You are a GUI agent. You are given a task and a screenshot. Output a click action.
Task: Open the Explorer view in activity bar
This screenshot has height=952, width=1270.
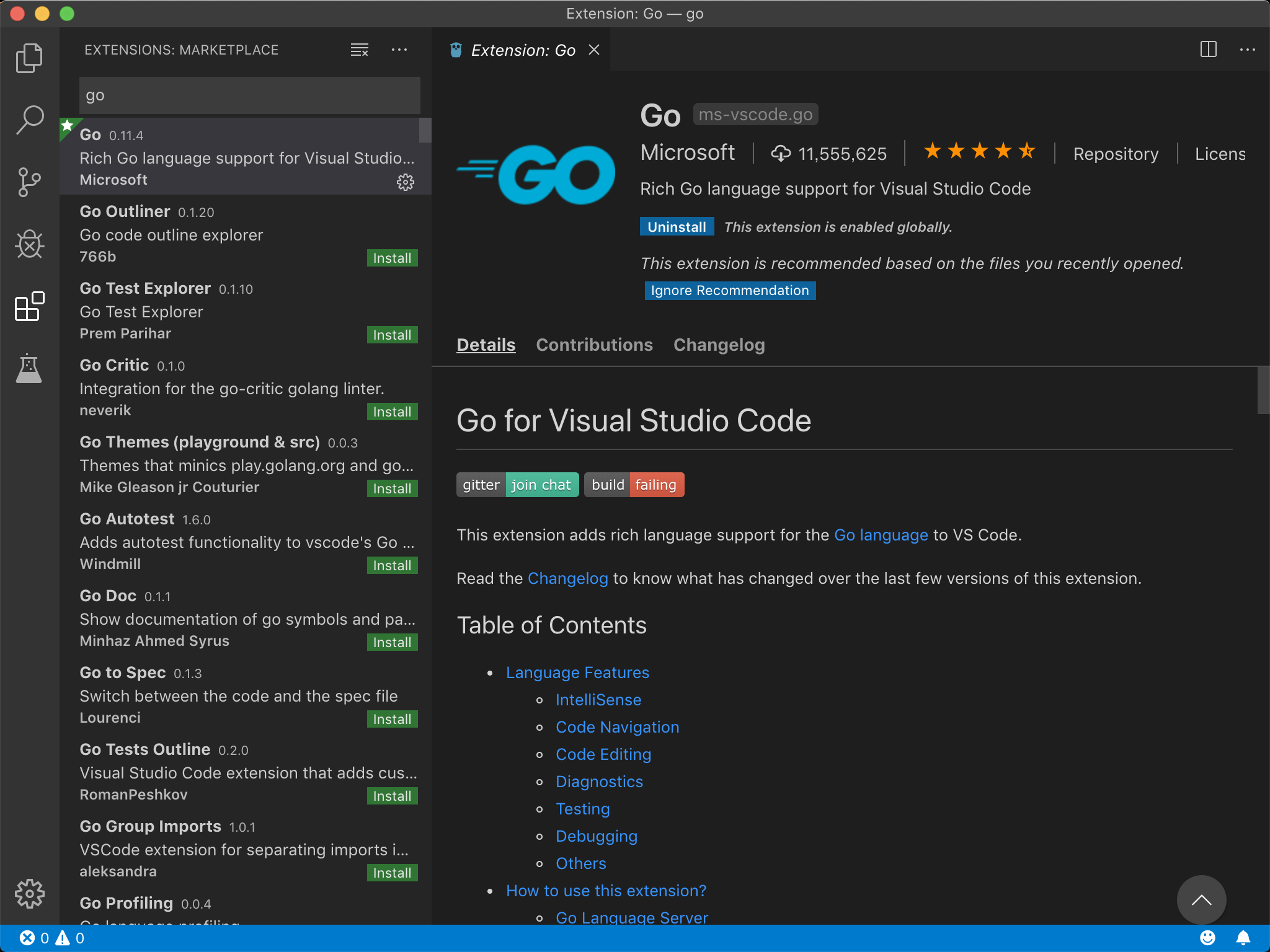point(29,58)
